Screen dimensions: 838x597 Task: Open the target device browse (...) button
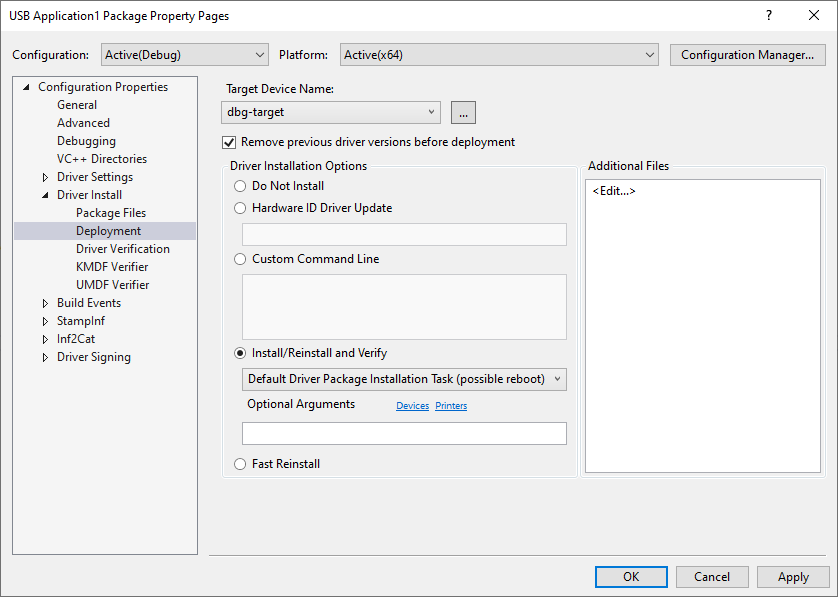(x=462, y=112)
